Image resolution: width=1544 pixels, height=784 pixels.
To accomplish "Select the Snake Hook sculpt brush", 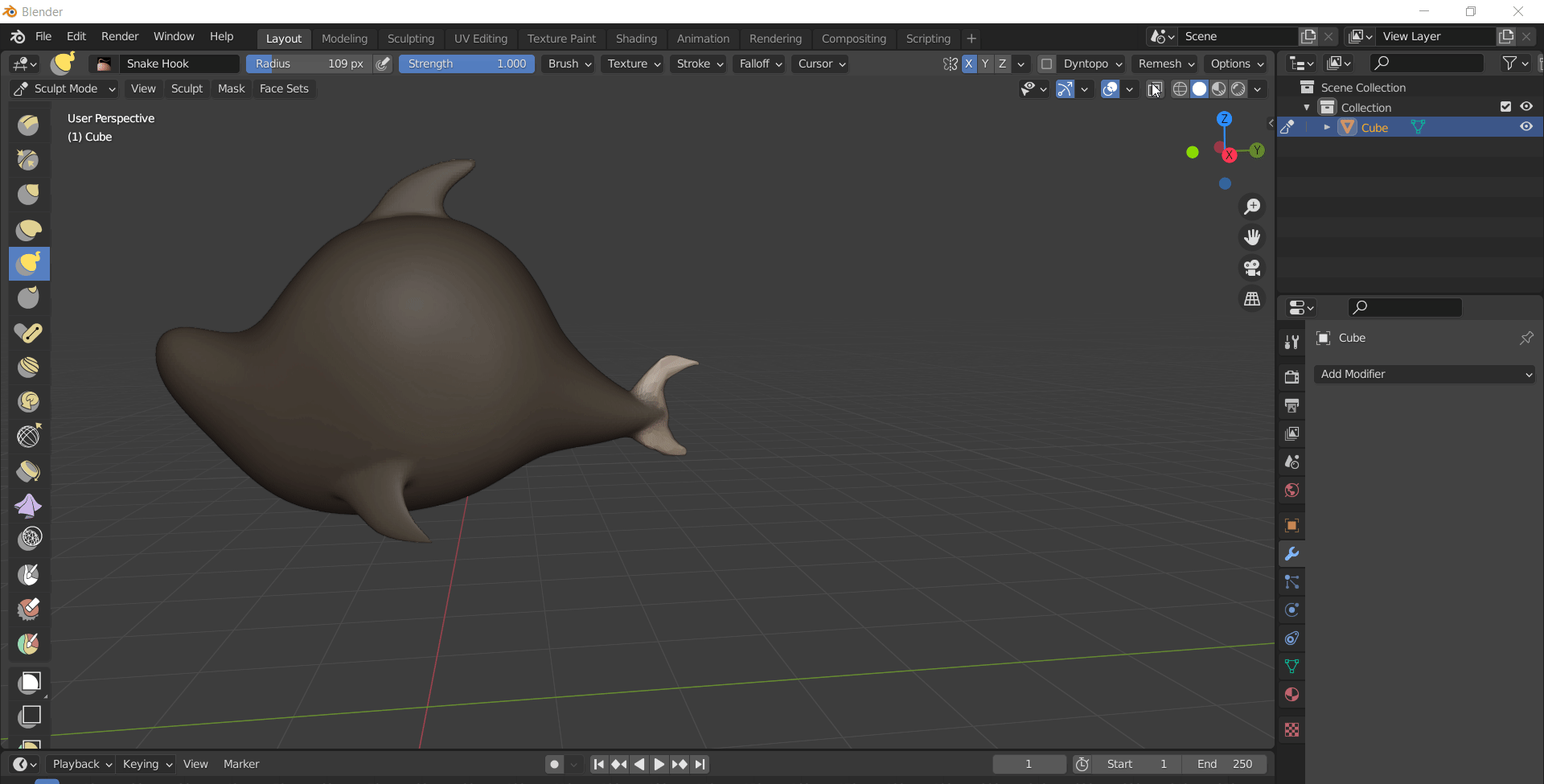I will click(29, 264).
